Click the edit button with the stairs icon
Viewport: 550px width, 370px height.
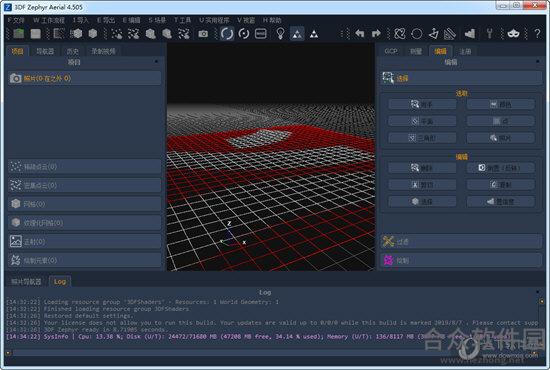501,202
